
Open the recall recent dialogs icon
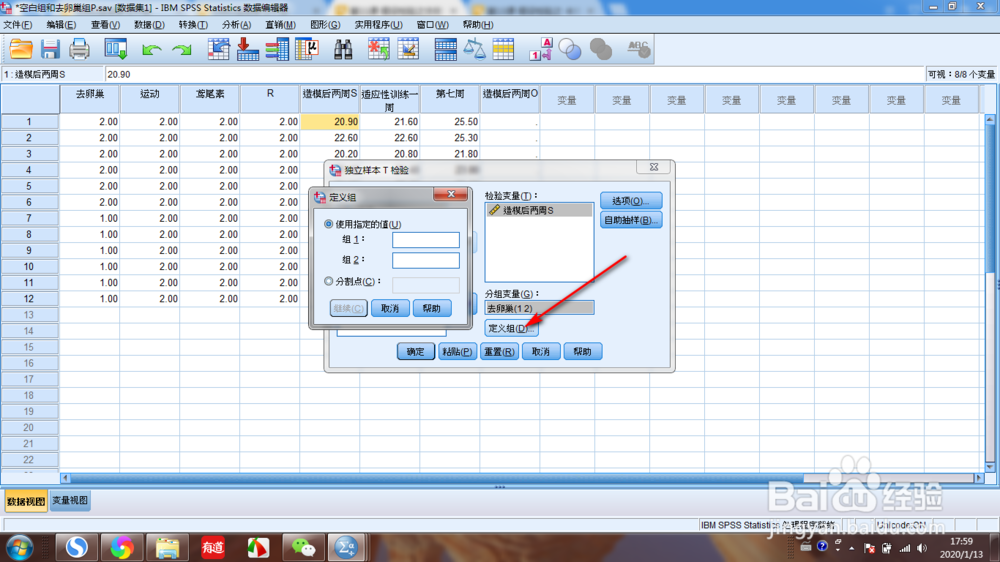tap(115, 49)
